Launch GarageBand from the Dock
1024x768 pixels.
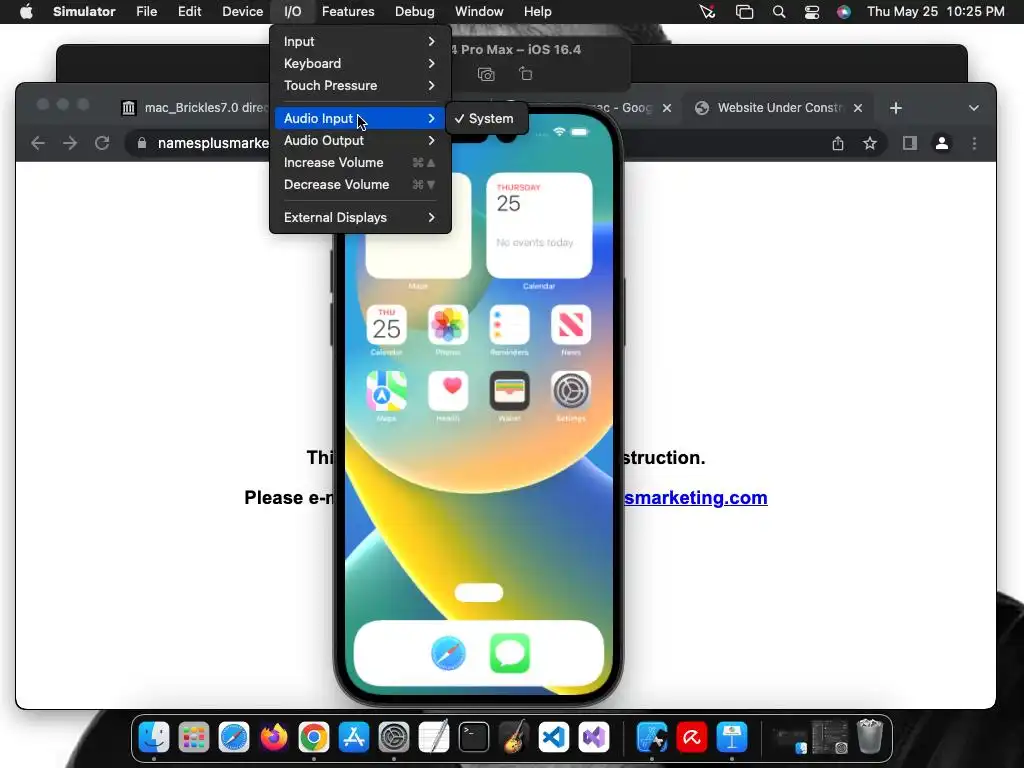(x=514, y=738)
